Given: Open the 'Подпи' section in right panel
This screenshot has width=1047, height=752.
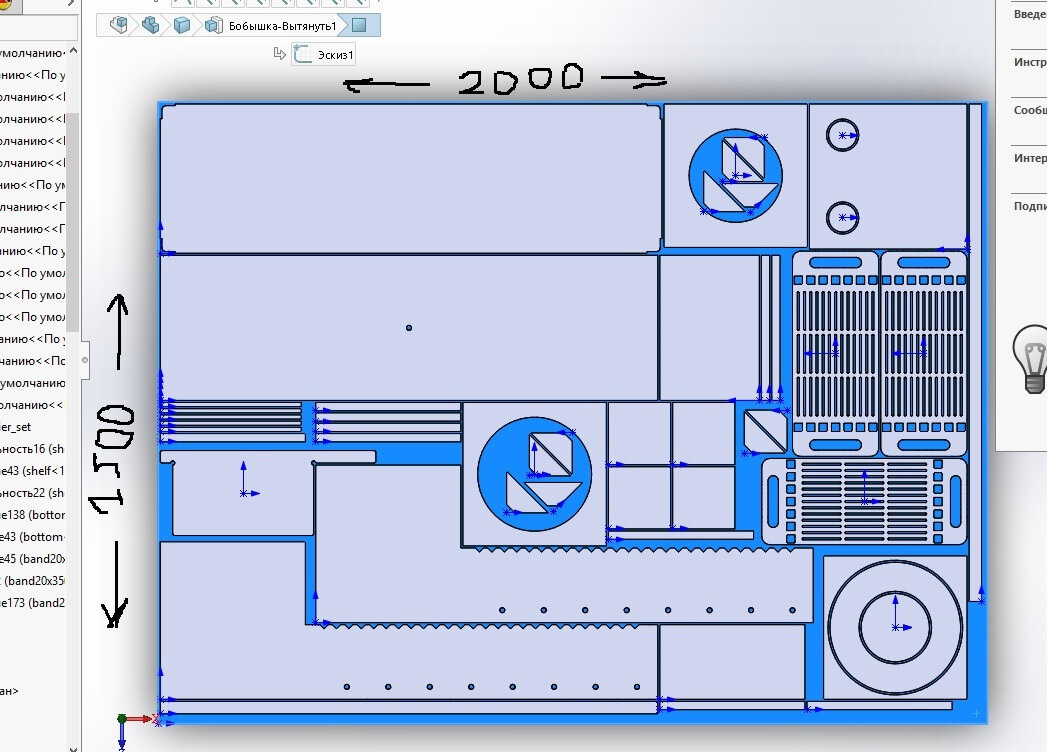Looking at the screenshot, I should [x=1030, y=206].
